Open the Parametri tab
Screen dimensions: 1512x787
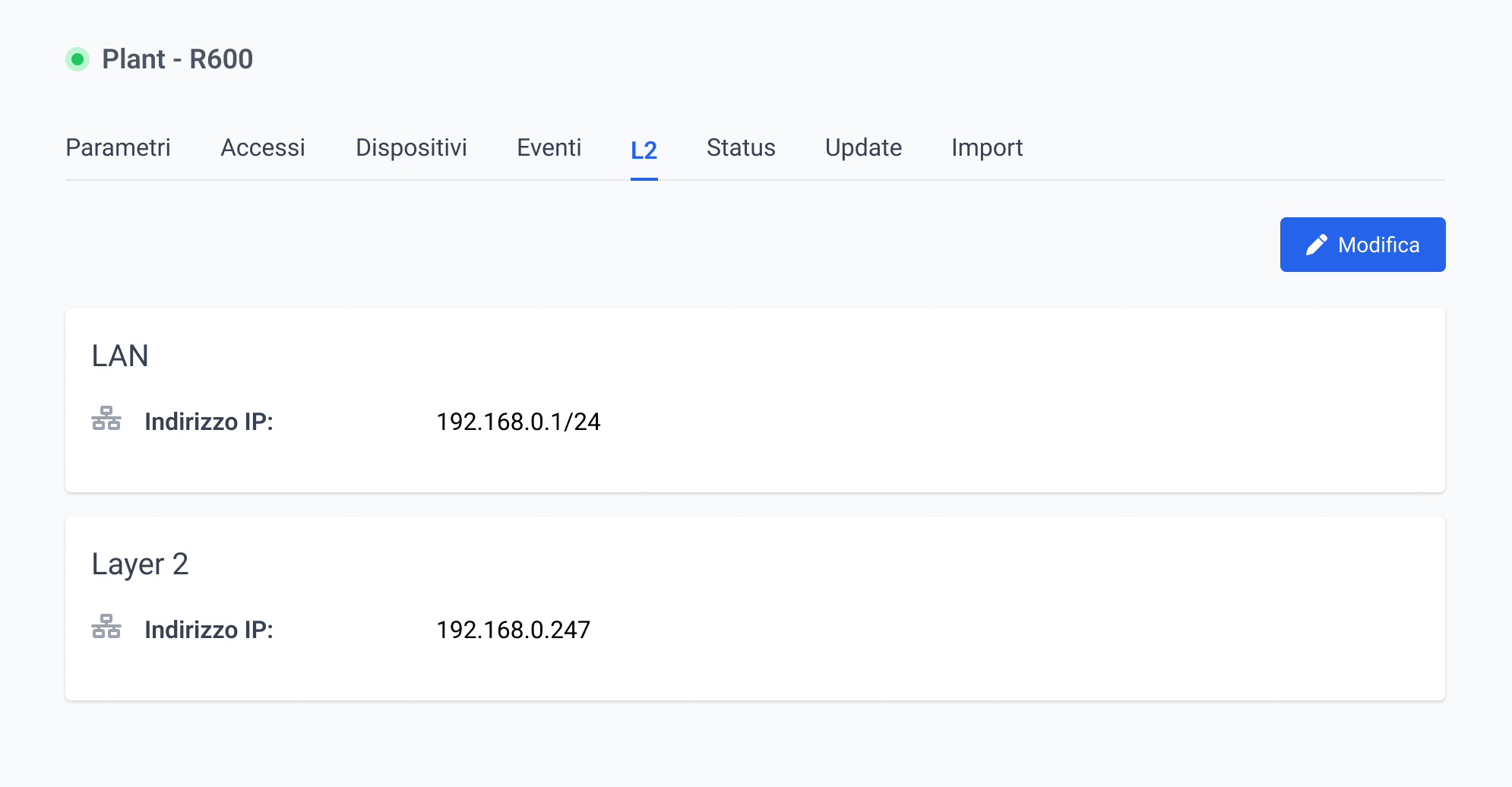coord(118,147)
